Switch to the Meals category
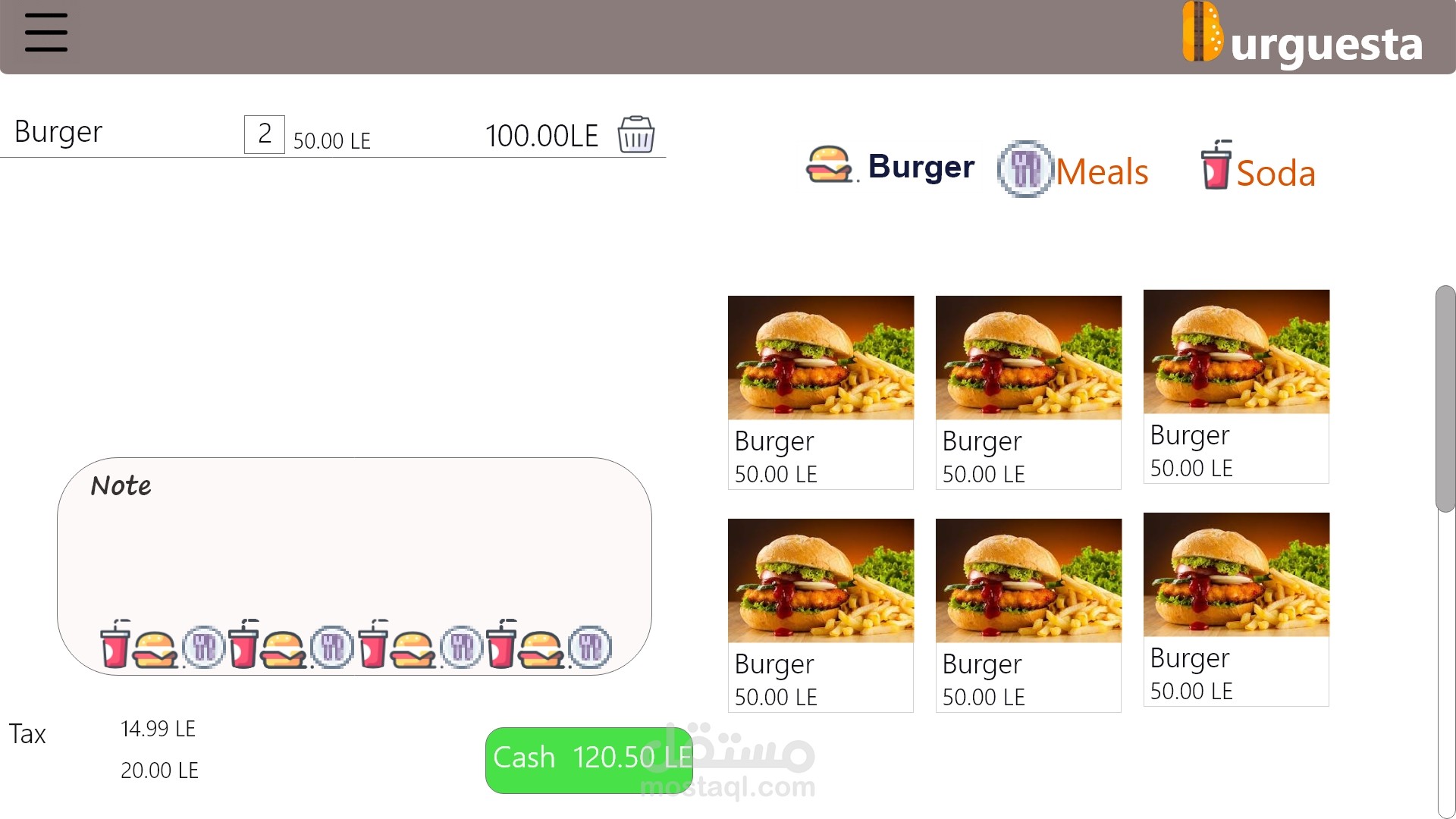The image size is (1456, 819). tap(1102, 172)
